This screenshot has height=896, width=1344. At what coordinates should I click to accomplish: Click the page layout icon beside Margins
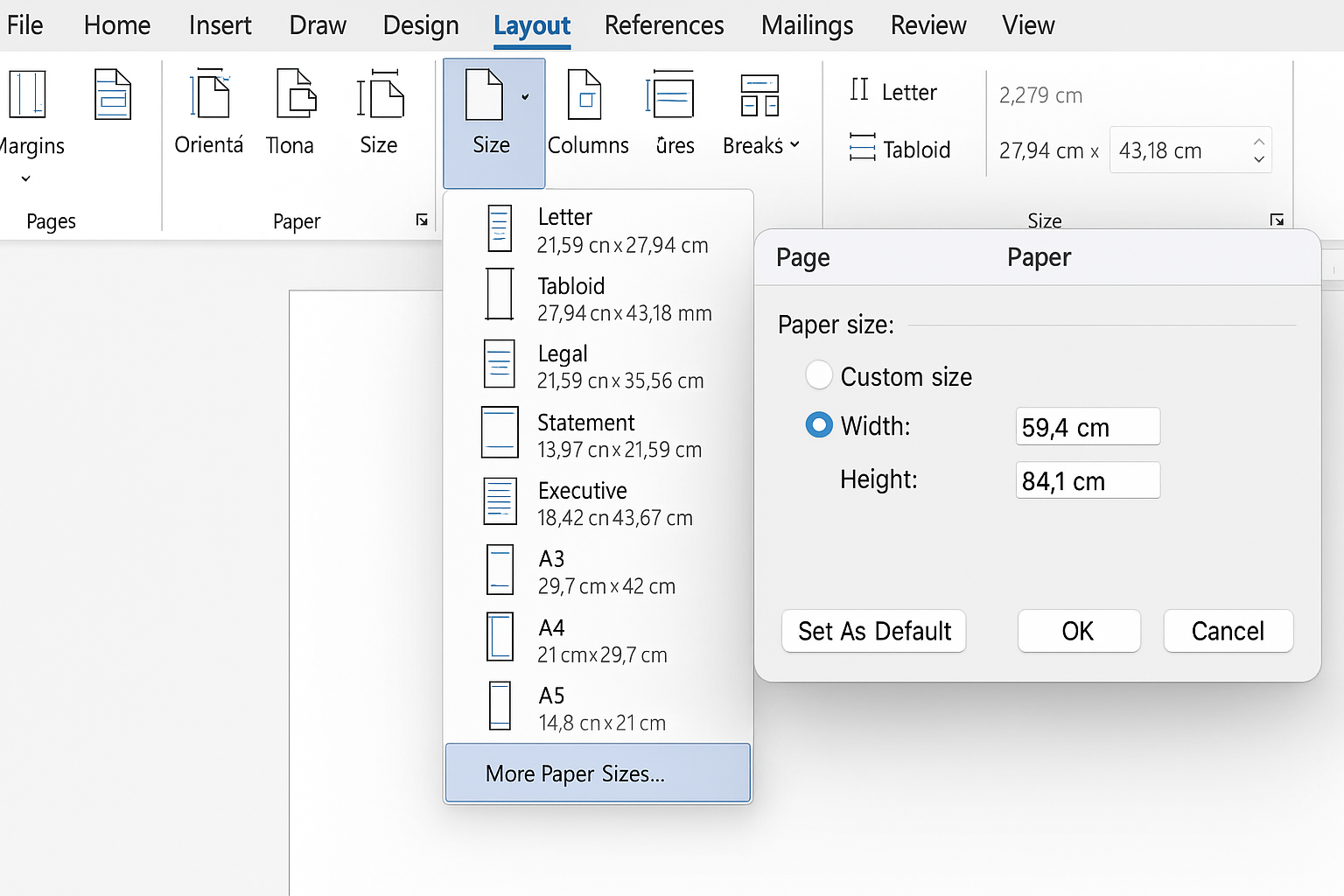tap(113, 94)
